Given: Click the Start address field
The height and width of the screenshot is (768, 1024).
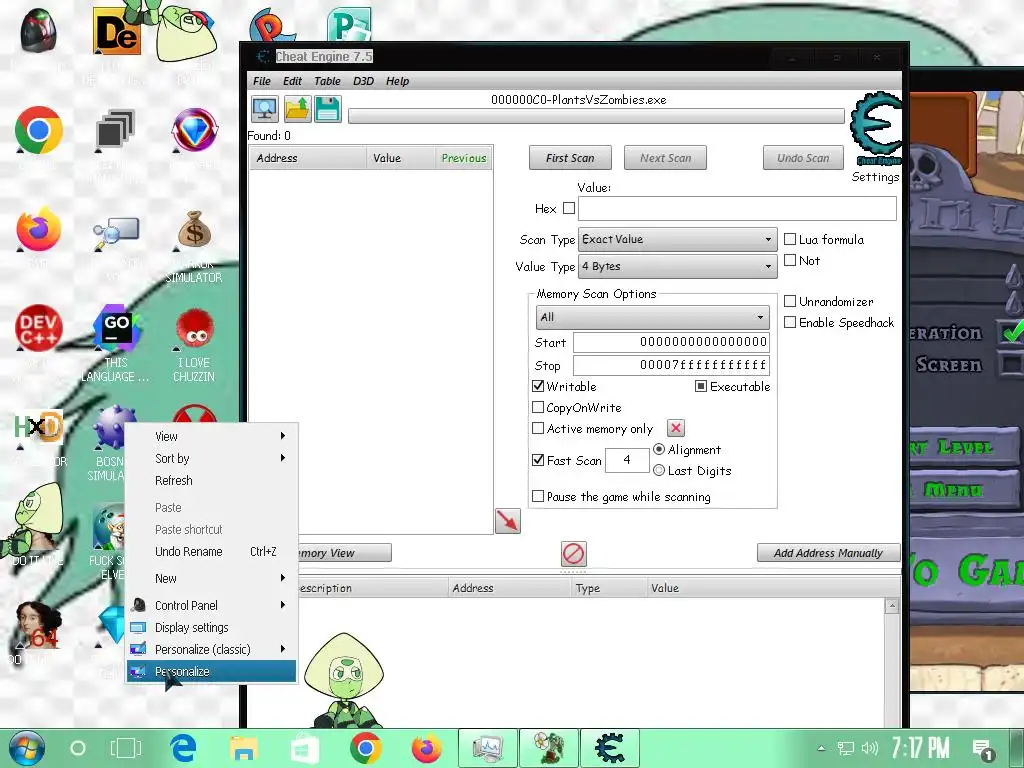Looking at the screenshot, I should click(671, 342).
